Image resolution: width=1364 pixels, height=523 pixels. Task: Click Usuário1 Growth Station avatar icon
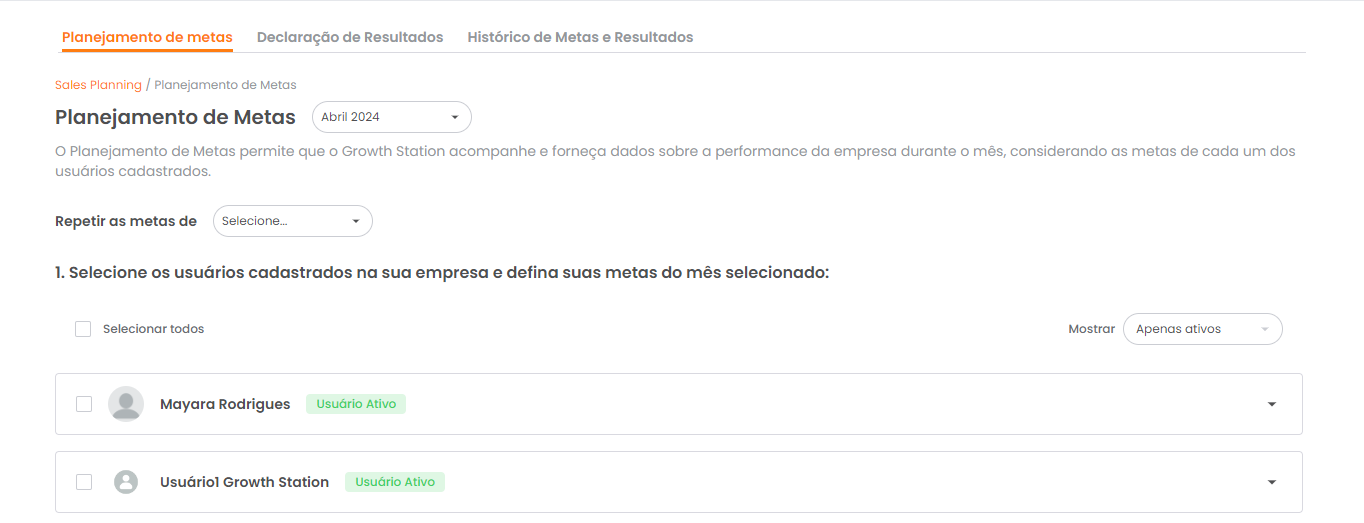tap(126, 482)
